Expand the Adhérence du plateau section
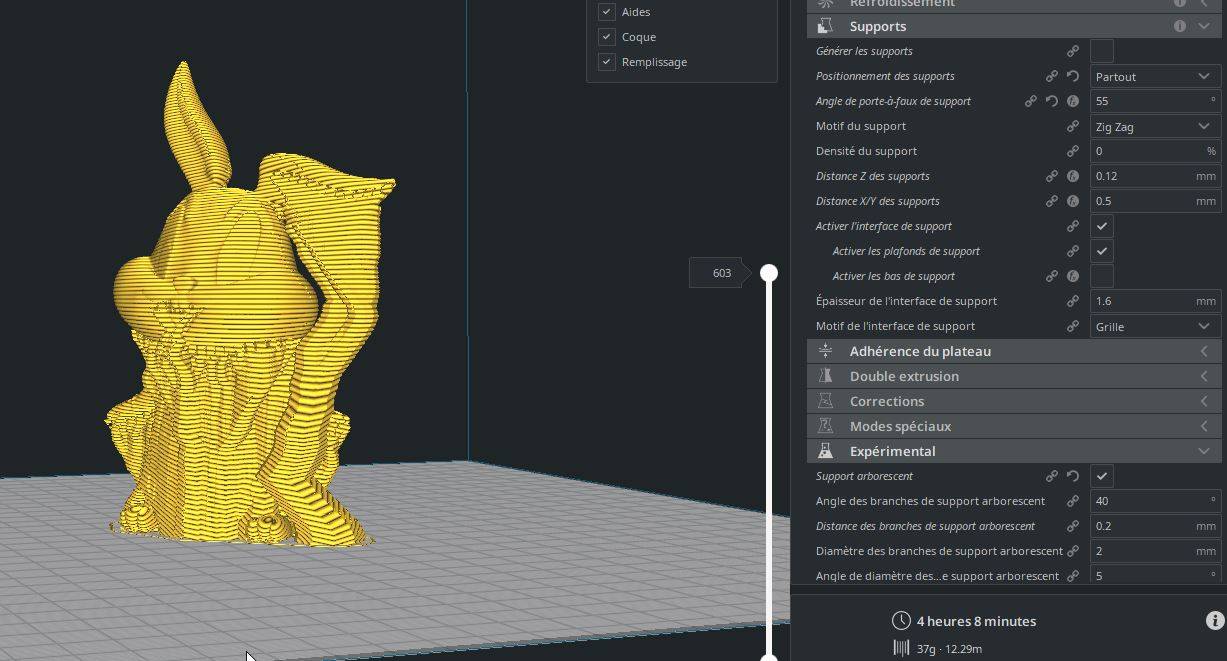Viewport: 1227px width, 661px height. pyautogui.click(x=1013, y=351)
